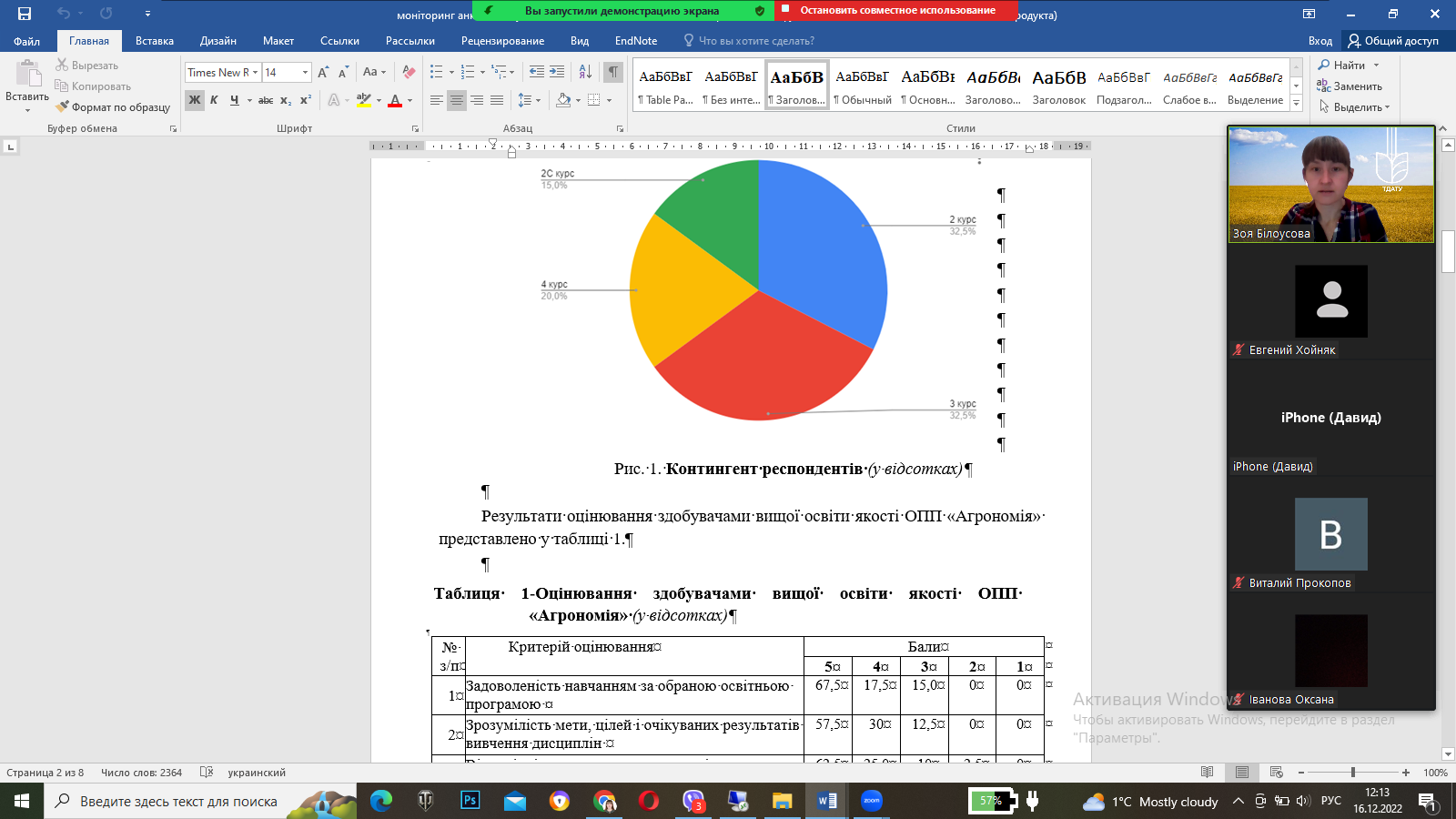1456x819 pixels.
Task: Click zoom in plus icon
Action: tap(1406, 773)
